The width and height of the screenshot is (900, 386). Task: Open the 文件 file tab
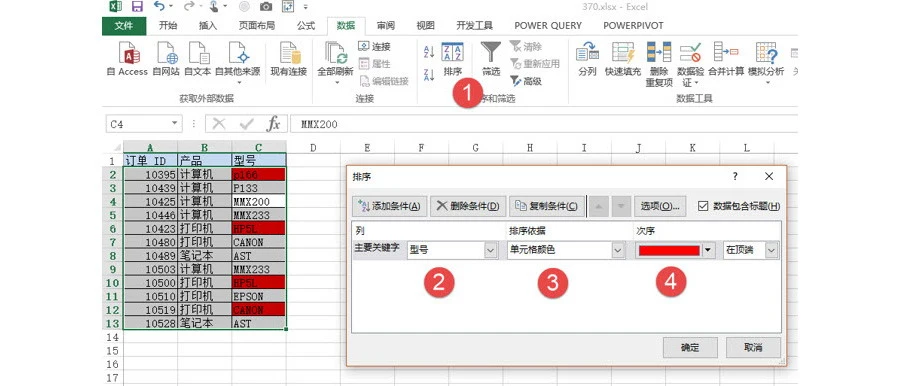tap(124, 26)
